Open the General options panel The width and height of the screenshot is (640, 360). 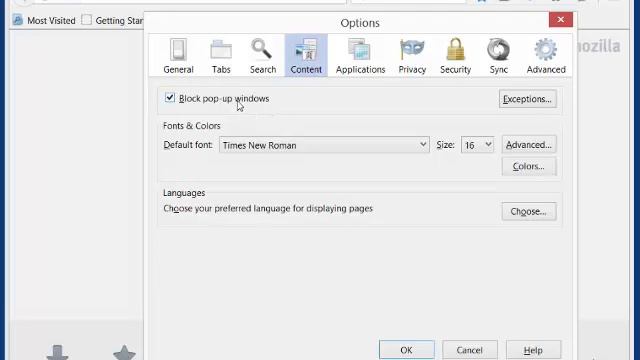178,56
